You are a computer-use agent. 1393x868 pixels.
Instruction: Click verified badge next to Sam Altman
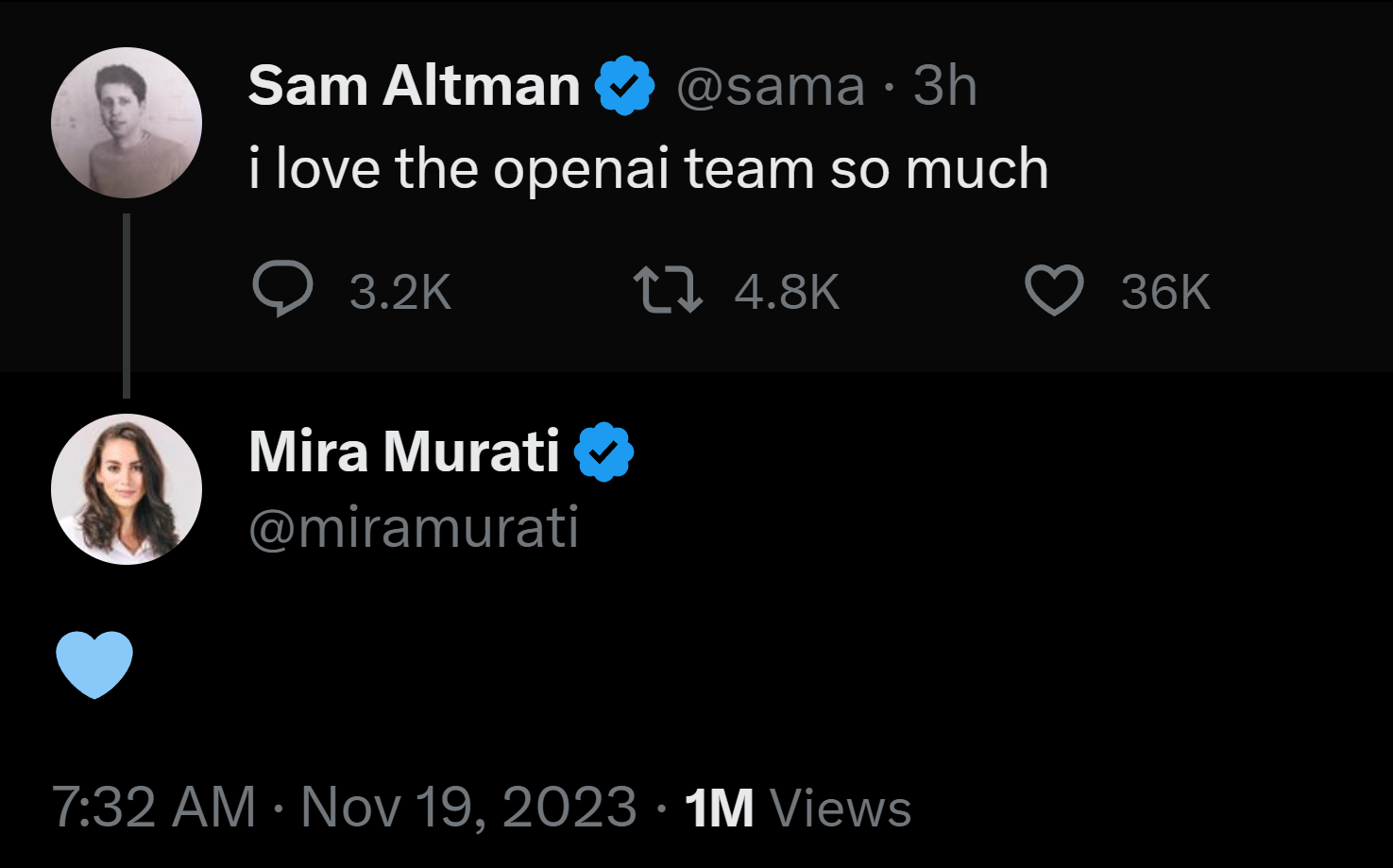[x=624, y=86]
